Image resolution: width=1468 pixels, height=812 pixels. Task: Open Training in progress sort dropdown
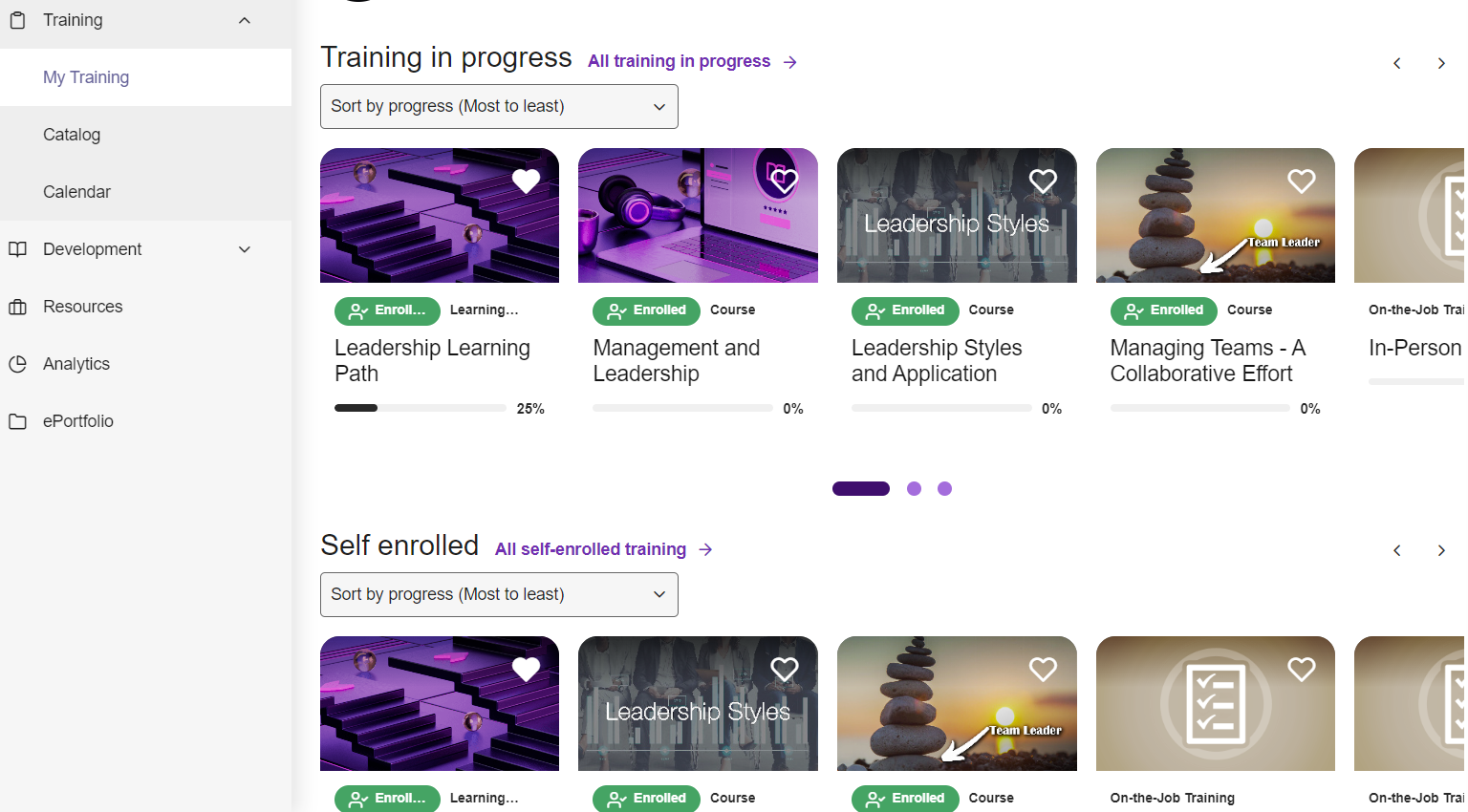tap(499, 106)
